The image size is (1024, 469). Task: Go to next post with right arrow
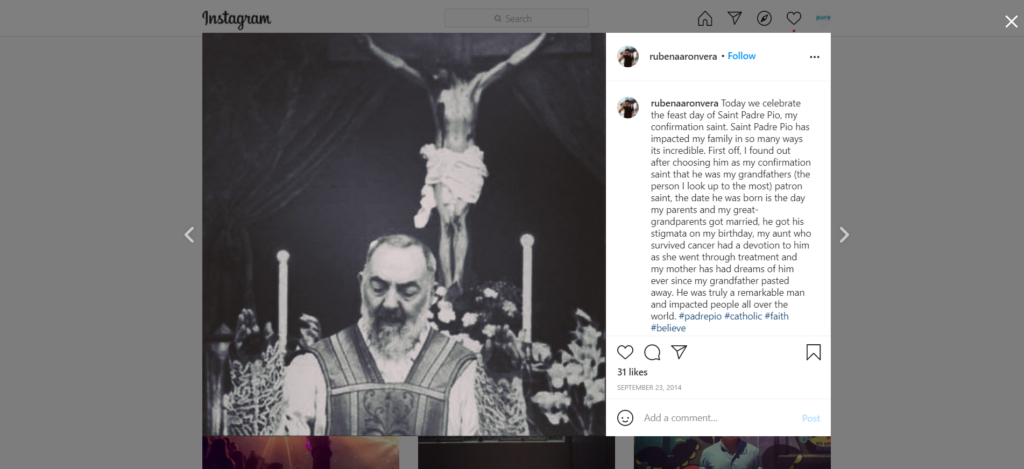(844, 234)
